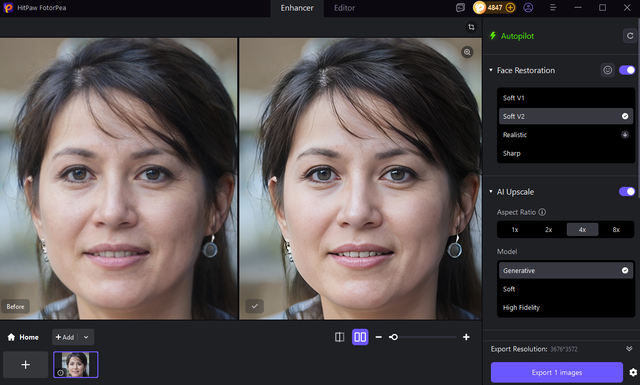
Task: Click the checkmark badge on the after image
Action: pyautogui.click(x=254, y=306)
